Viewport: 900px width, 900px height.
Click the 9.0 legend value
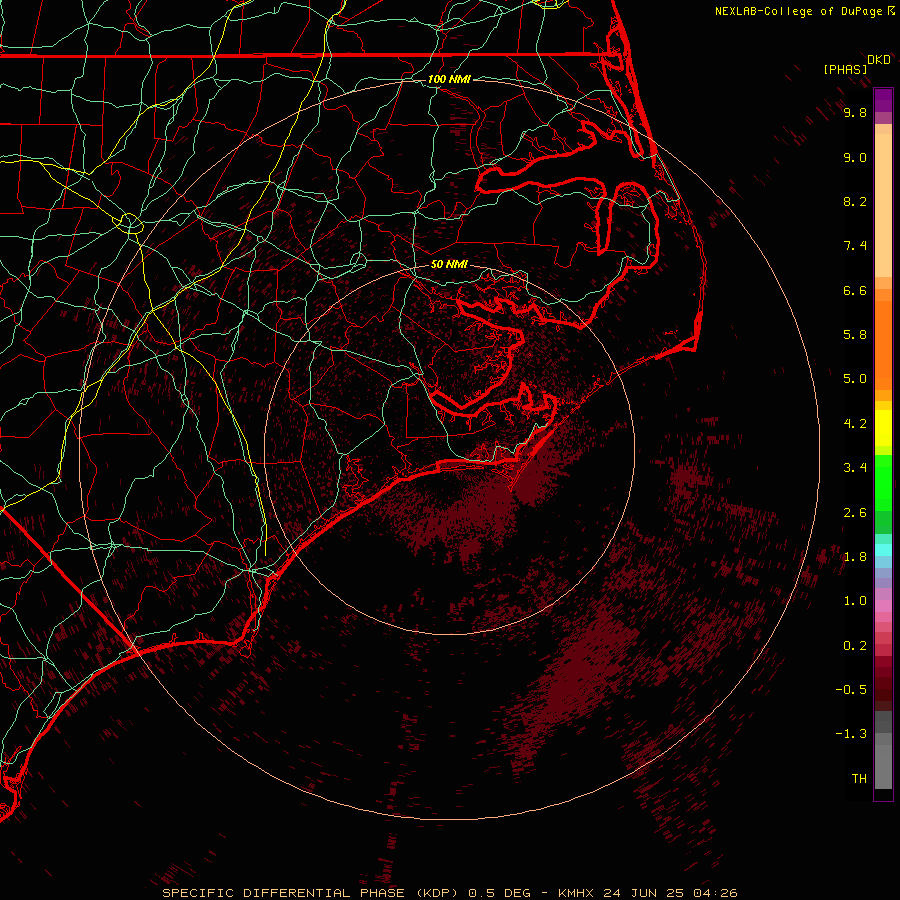coord(855,158)
